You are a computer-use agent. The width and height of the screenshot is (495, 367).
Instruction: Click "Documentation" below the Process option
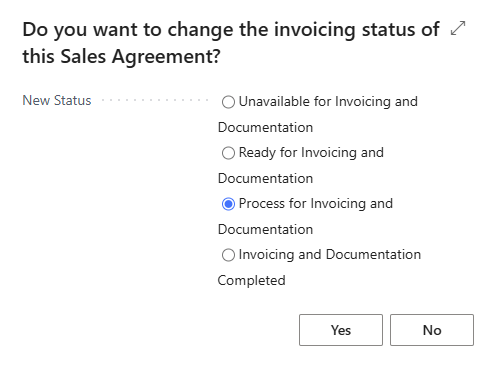coord(265,229)
